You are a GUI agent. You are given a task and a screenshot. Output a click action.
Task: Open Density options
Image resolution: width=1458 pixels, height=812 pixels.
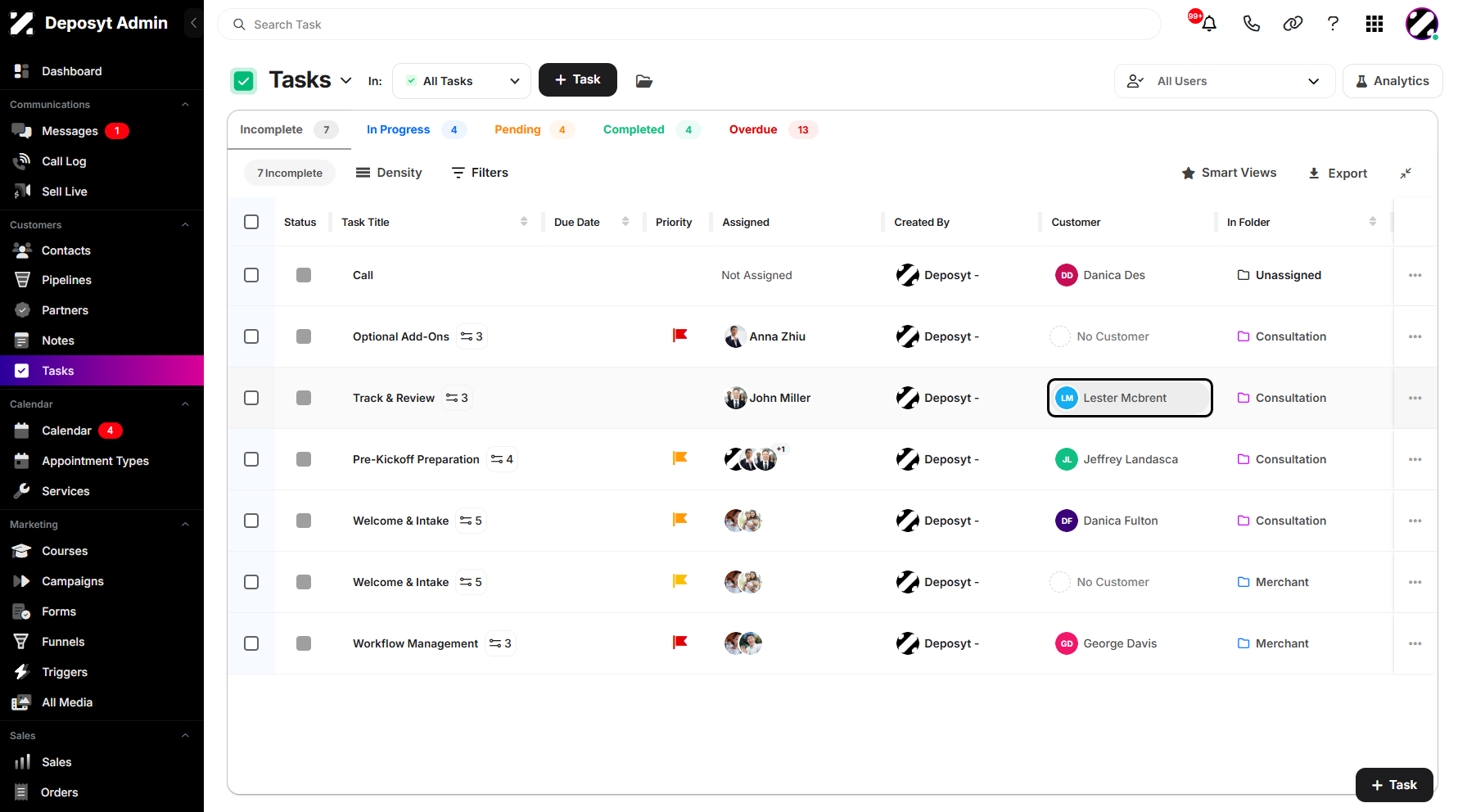[389, 173]
